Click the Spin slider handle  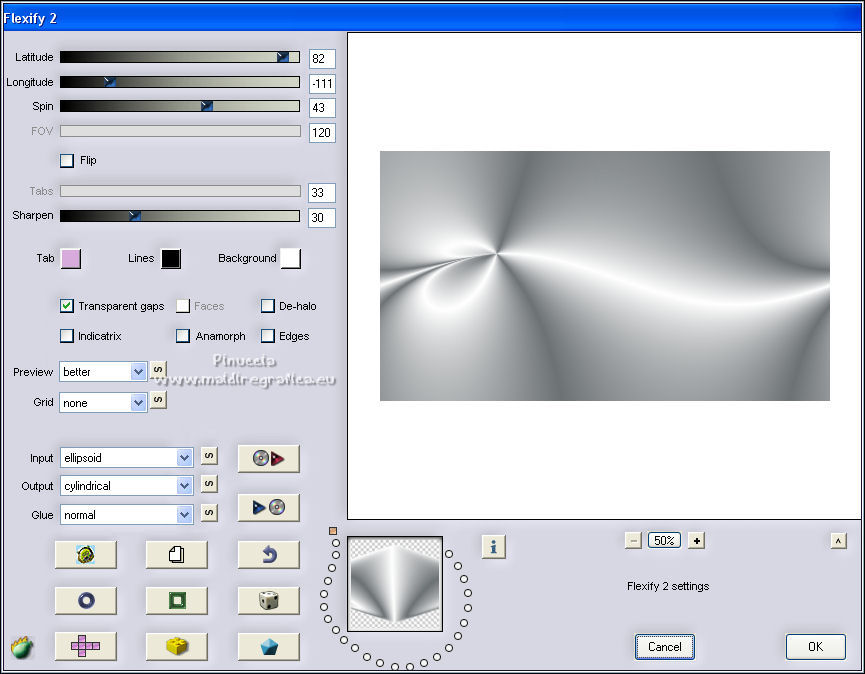(206, 106)
